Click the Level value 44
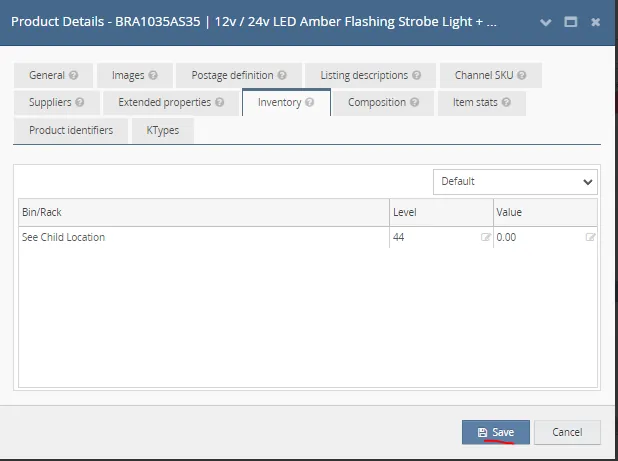 [x=398, y=237]
